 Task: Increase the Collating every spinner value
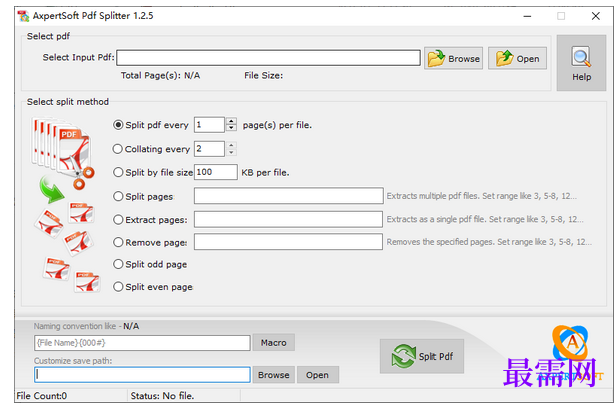click(231, 145)
